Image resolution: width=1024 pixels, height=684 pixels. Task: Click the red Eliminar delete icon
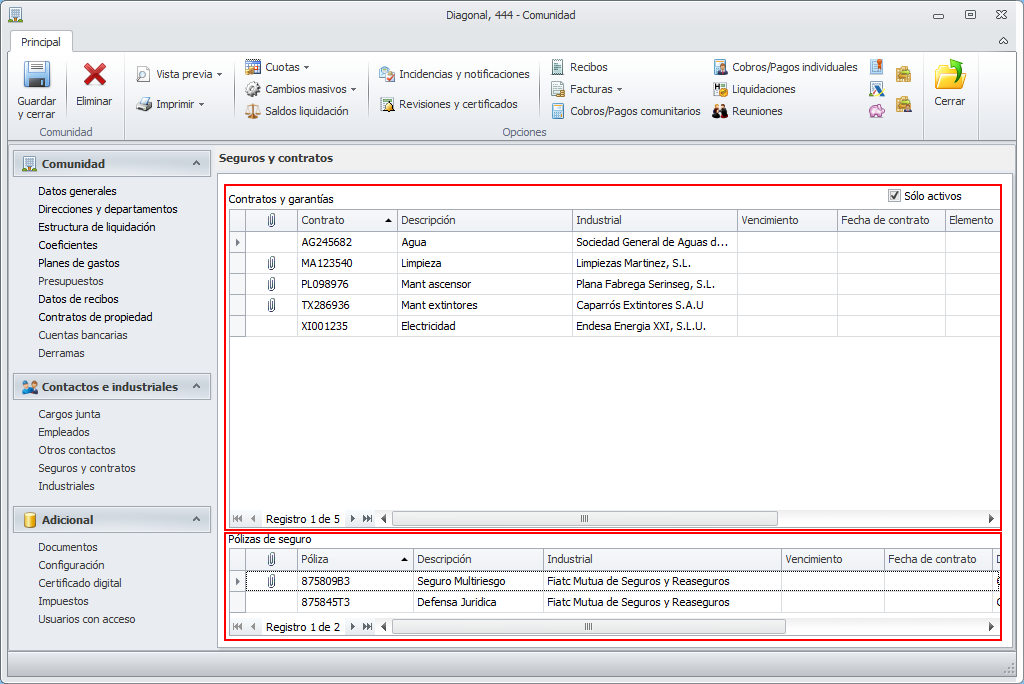click(x=95, y=76)
